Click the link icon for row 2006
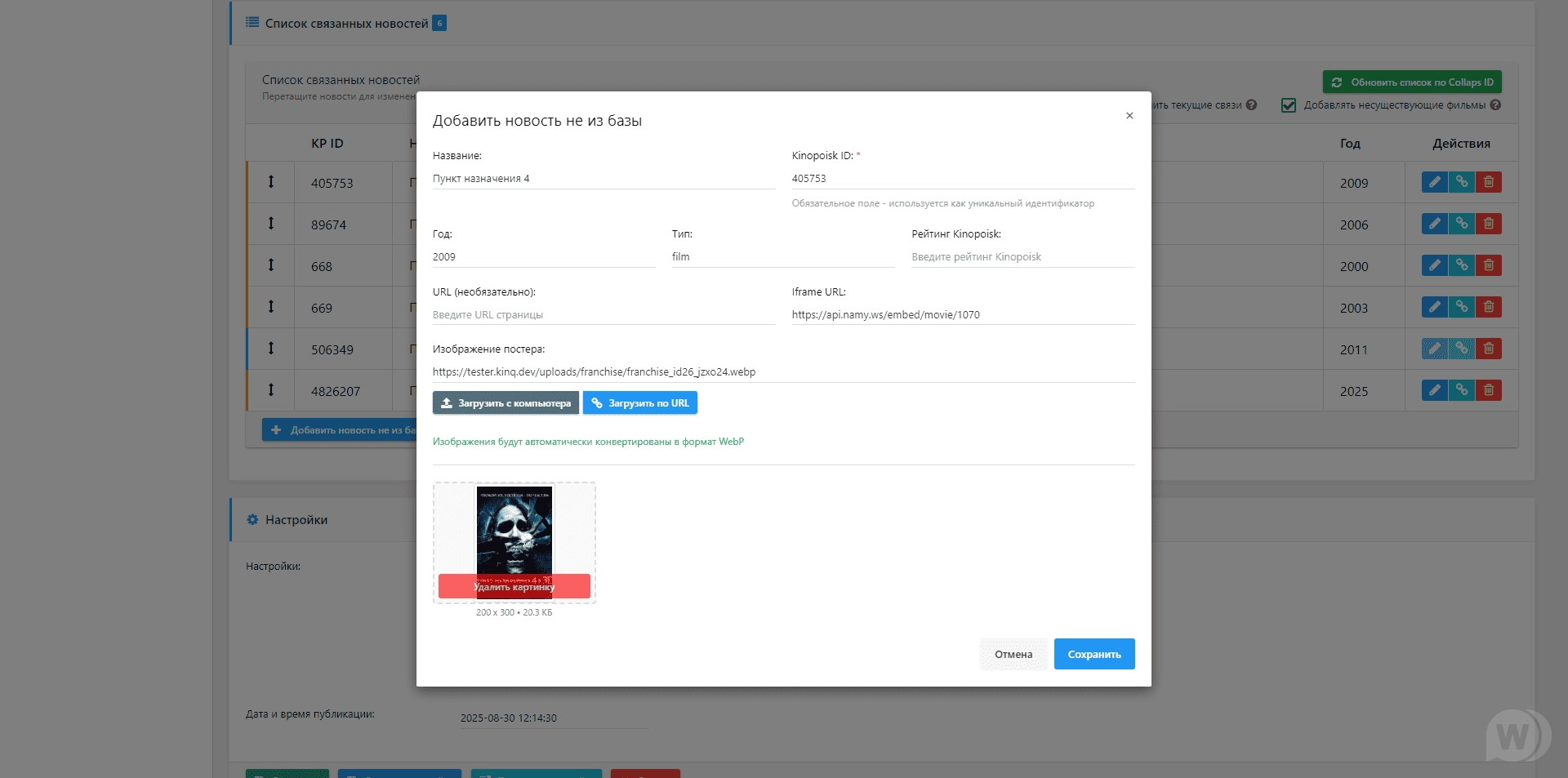The height and width of the screenshot is (778, 1568). pos(1461,224)
